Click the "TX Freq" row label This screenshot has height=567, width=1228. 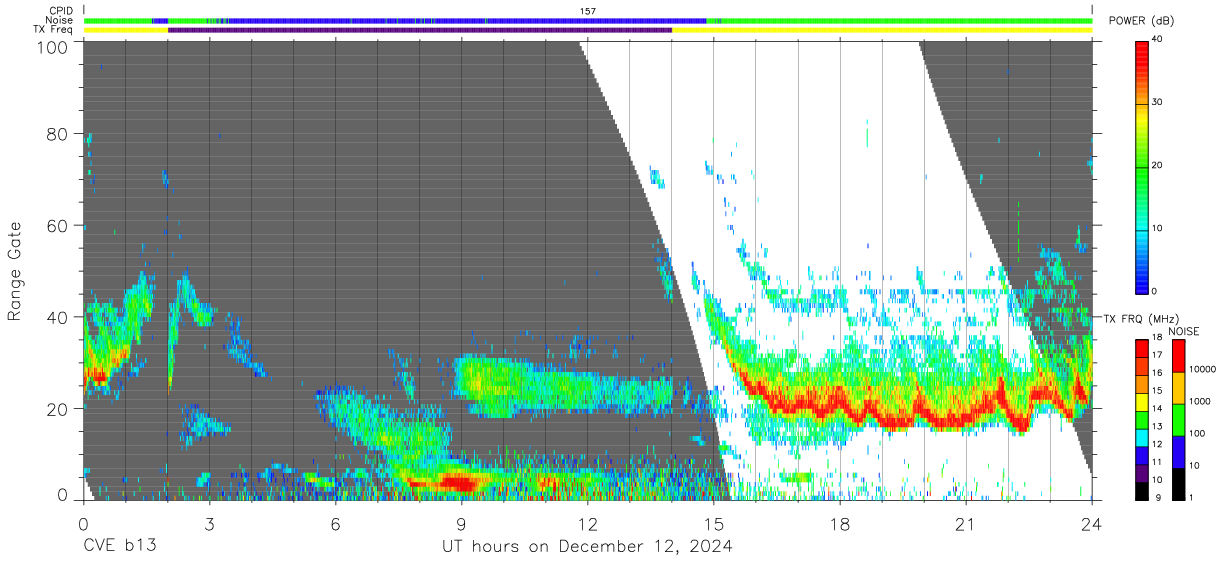click(54, 30)
